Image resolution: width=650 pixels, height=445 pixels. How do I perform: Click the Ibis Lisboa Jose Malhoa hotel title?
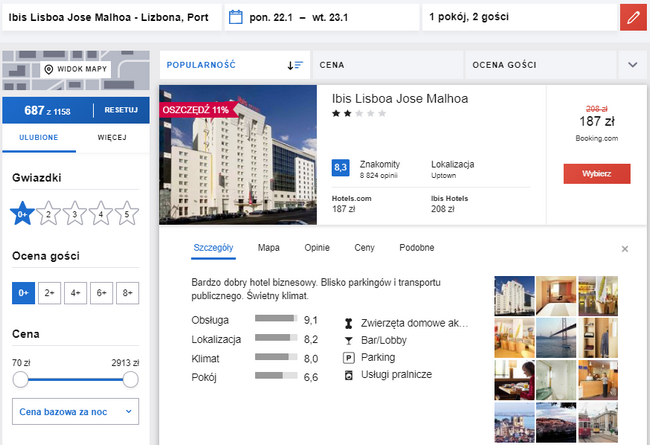(400, 99)
